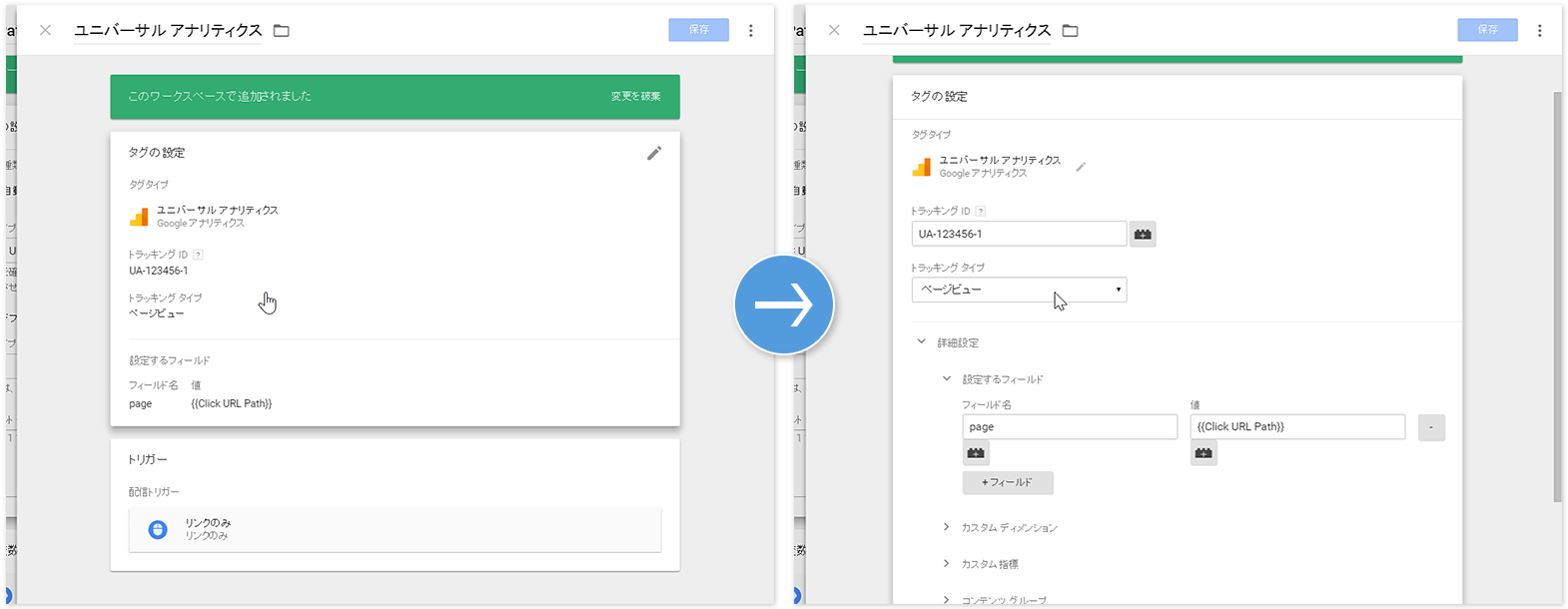This screenshot has width=1568, height=609.
Task: Click small pencil icon beside tag type, right panel
Action: click(x=1081, y=167)
